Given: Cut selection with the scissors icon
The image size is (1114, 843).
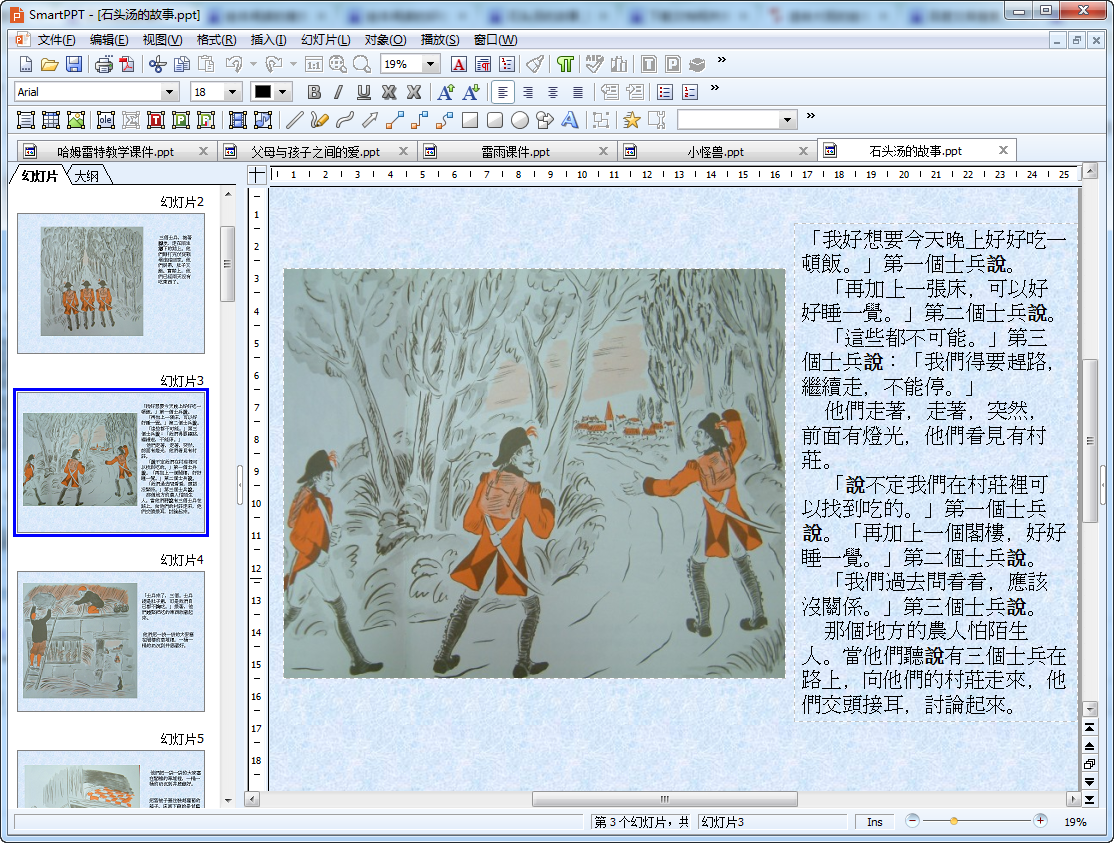Looking at the screenshot, I should point(157,65).
